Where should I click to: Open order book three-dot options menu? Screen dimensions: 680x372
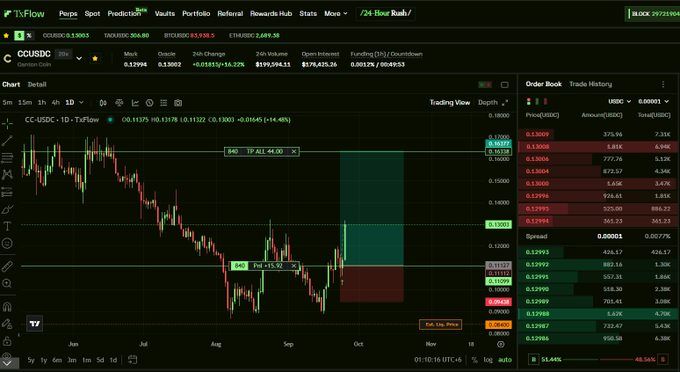[x=663, y=84]
